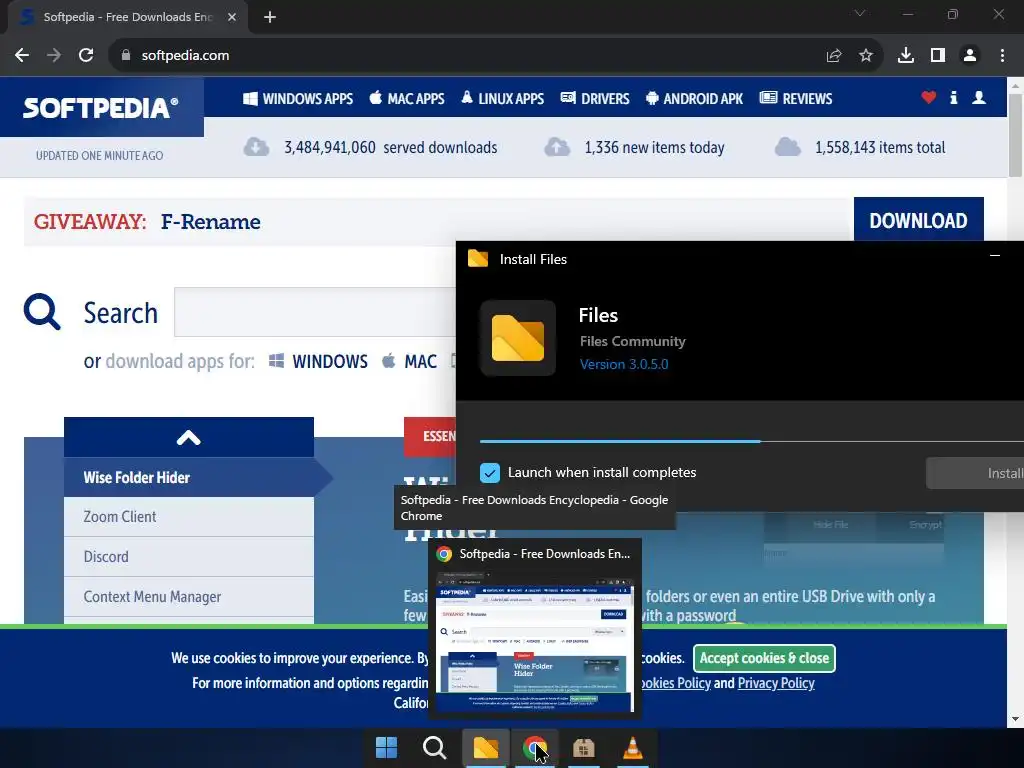Open Reviews section
Viewport: 1024px width, 768px height.
point(796,99)
